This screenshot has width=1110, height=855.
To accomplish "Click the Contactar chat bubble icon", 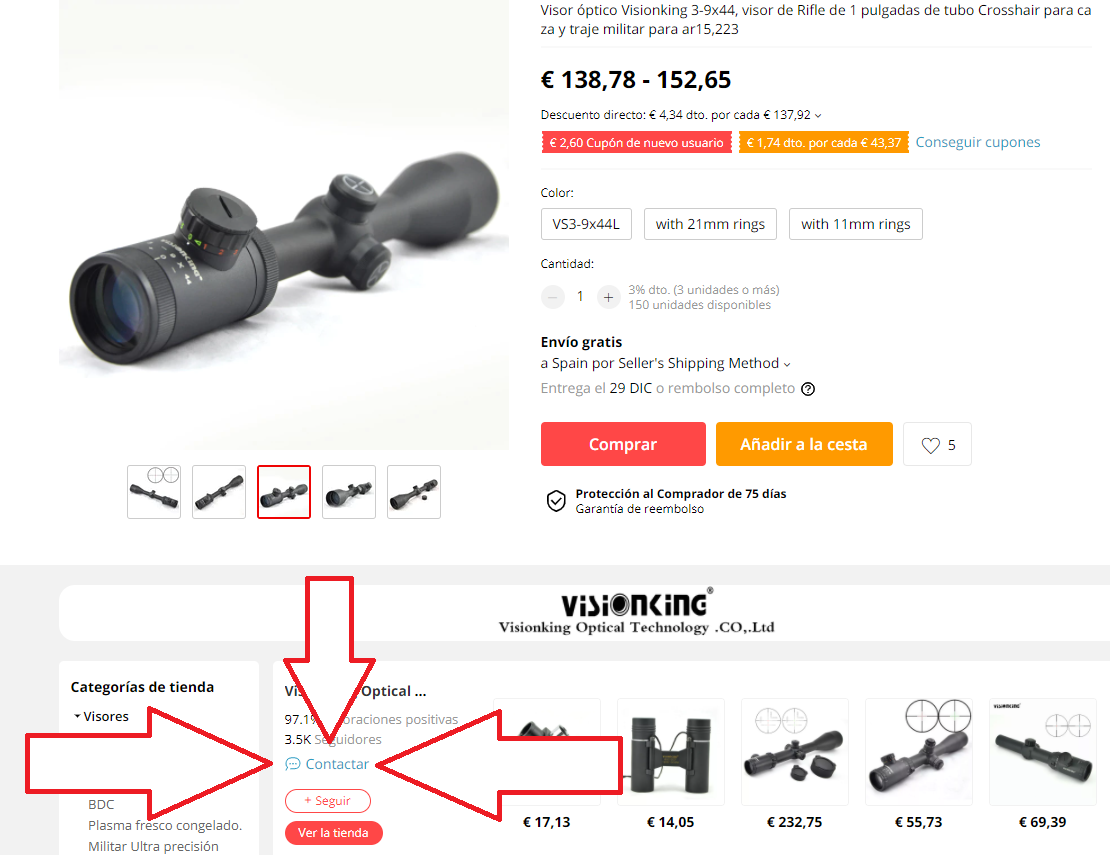I will [292, 764].
